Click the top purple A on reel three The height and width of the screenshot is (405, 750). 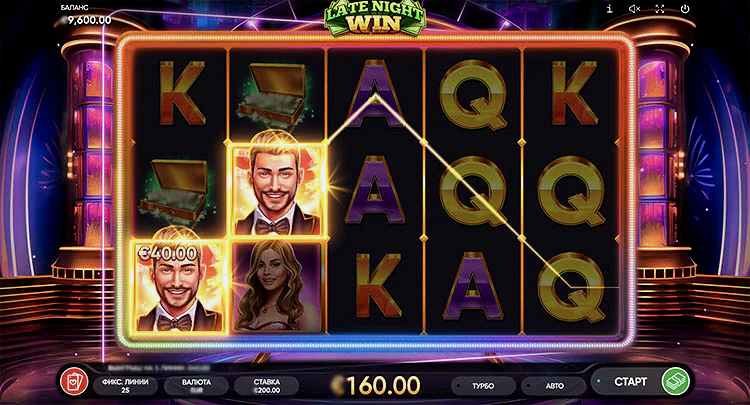tap(375, 93)
